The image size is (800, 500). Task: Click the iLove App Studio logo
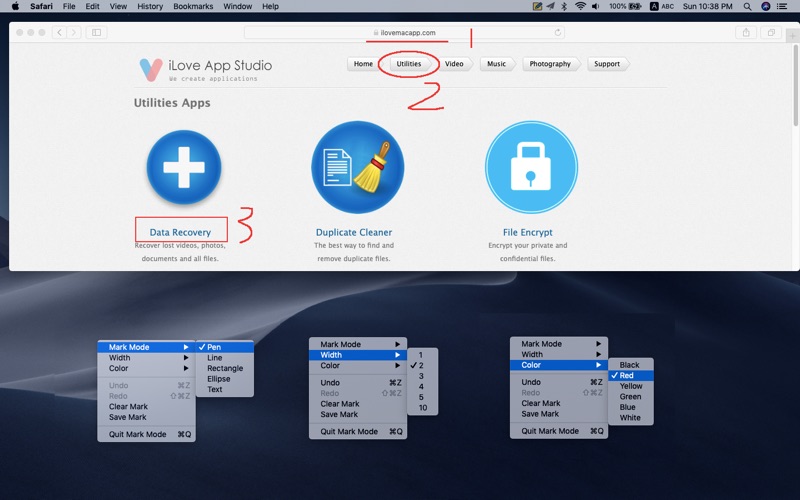click(x=206, y=69)
